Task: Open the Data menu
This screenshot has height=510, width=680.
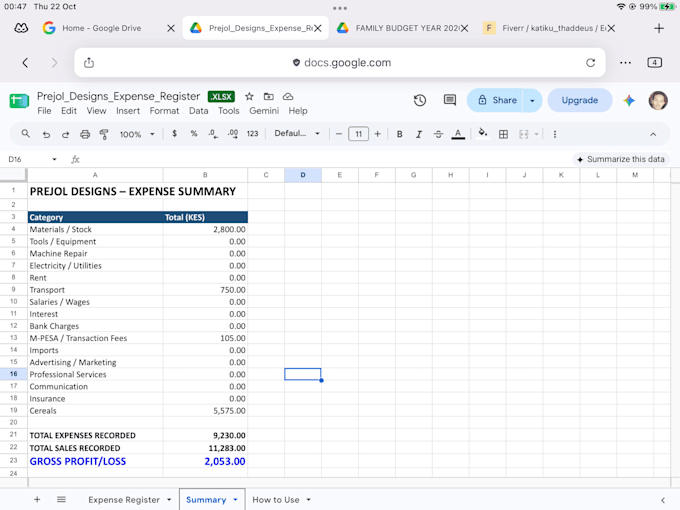Action: (199, 111)
